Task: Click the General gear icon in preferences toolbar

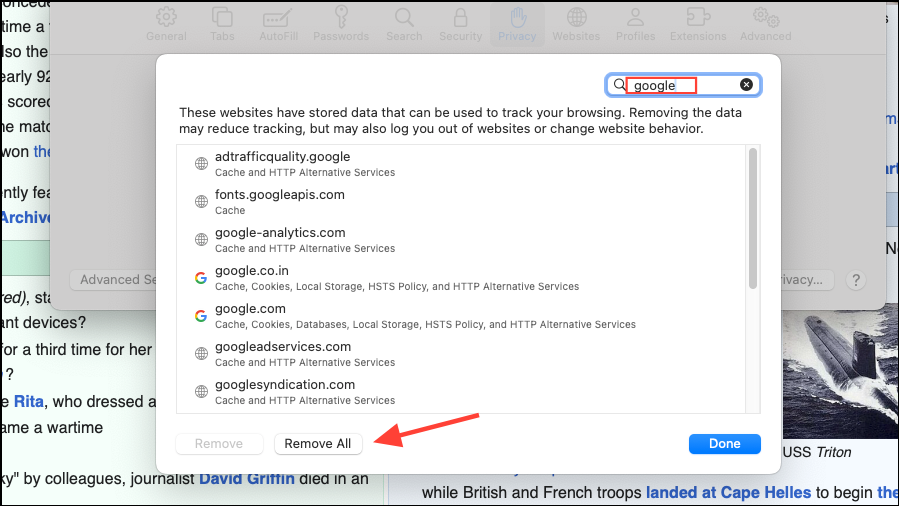Action: click(166, 17)
